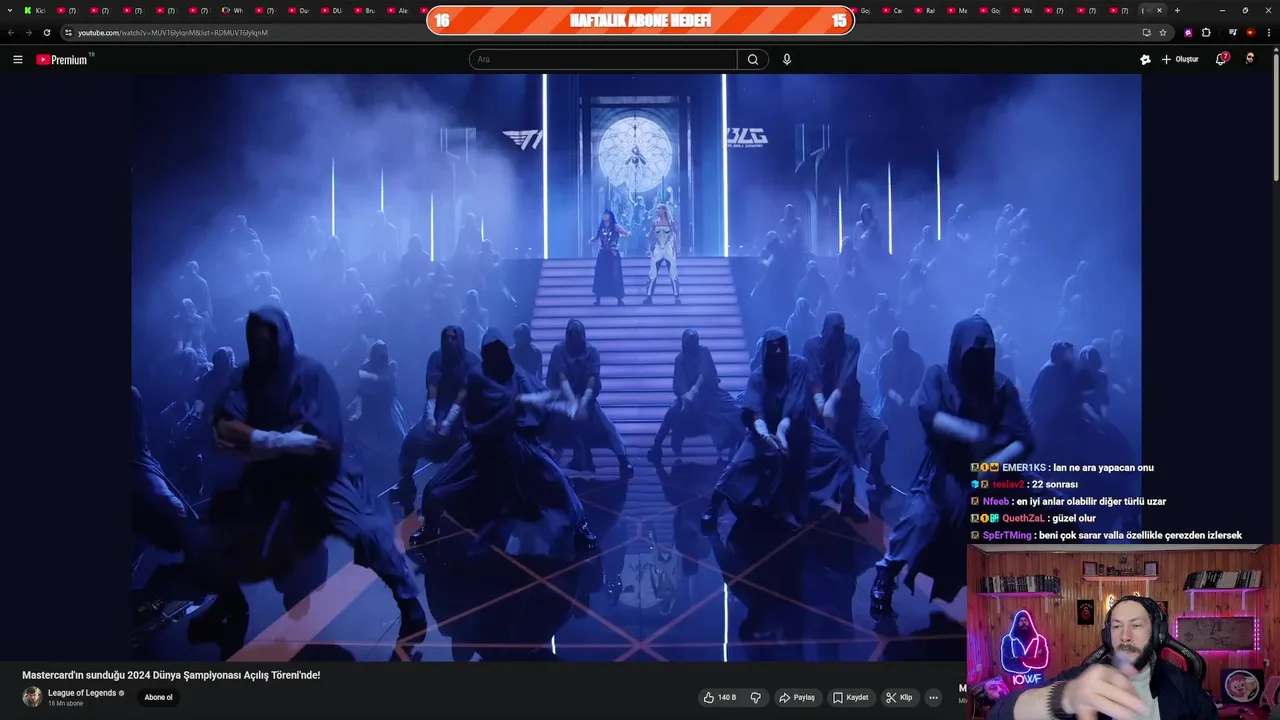Click the YouTube search input field
1280x720 pixels.
click(x=603, y=60)
